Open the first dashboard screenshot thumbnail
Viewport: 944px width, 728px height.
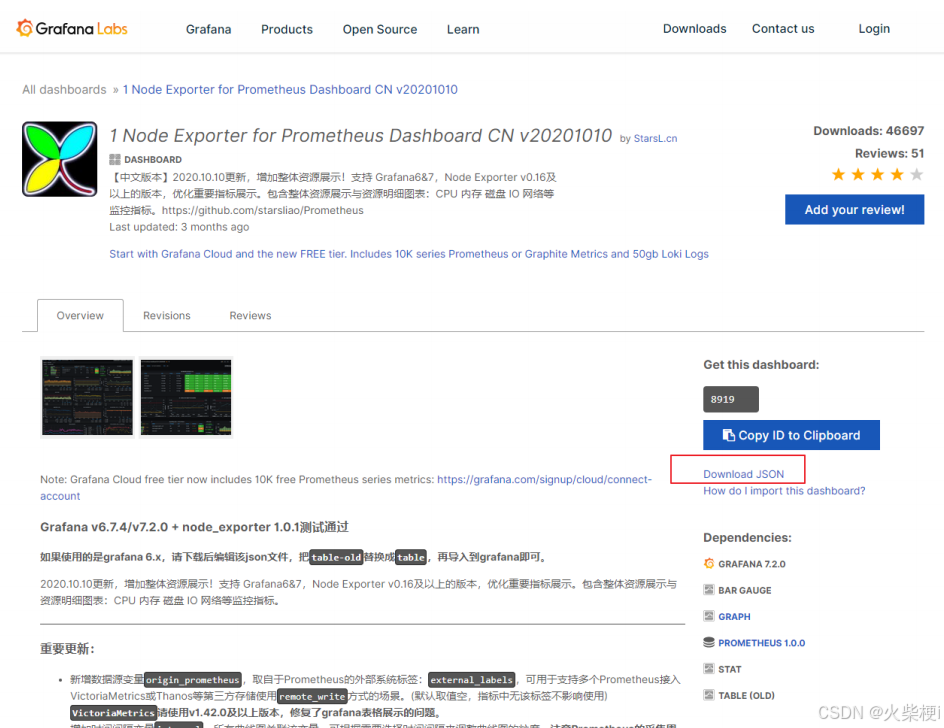[87, 397]
